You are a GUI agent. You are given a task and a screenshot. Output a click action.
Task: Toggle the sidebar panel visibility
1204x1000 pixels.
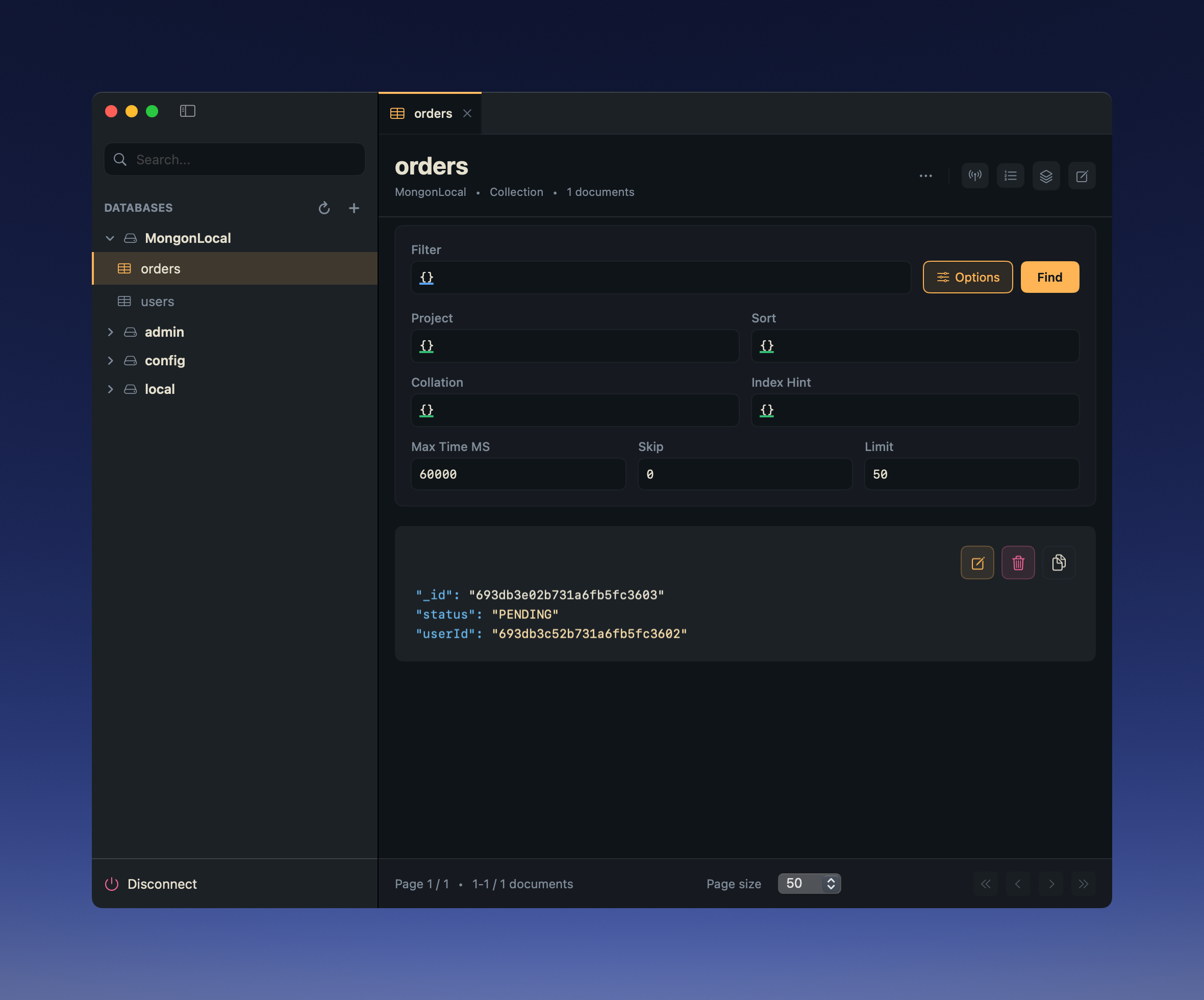[x=187, y=111]
